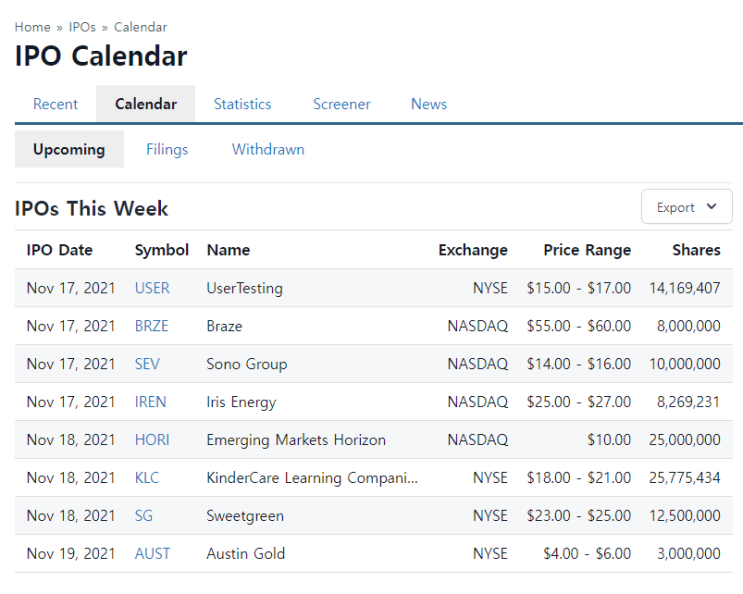
Task: Click the $18.00 - $21.00 price range
Action: tap(579, 477)
